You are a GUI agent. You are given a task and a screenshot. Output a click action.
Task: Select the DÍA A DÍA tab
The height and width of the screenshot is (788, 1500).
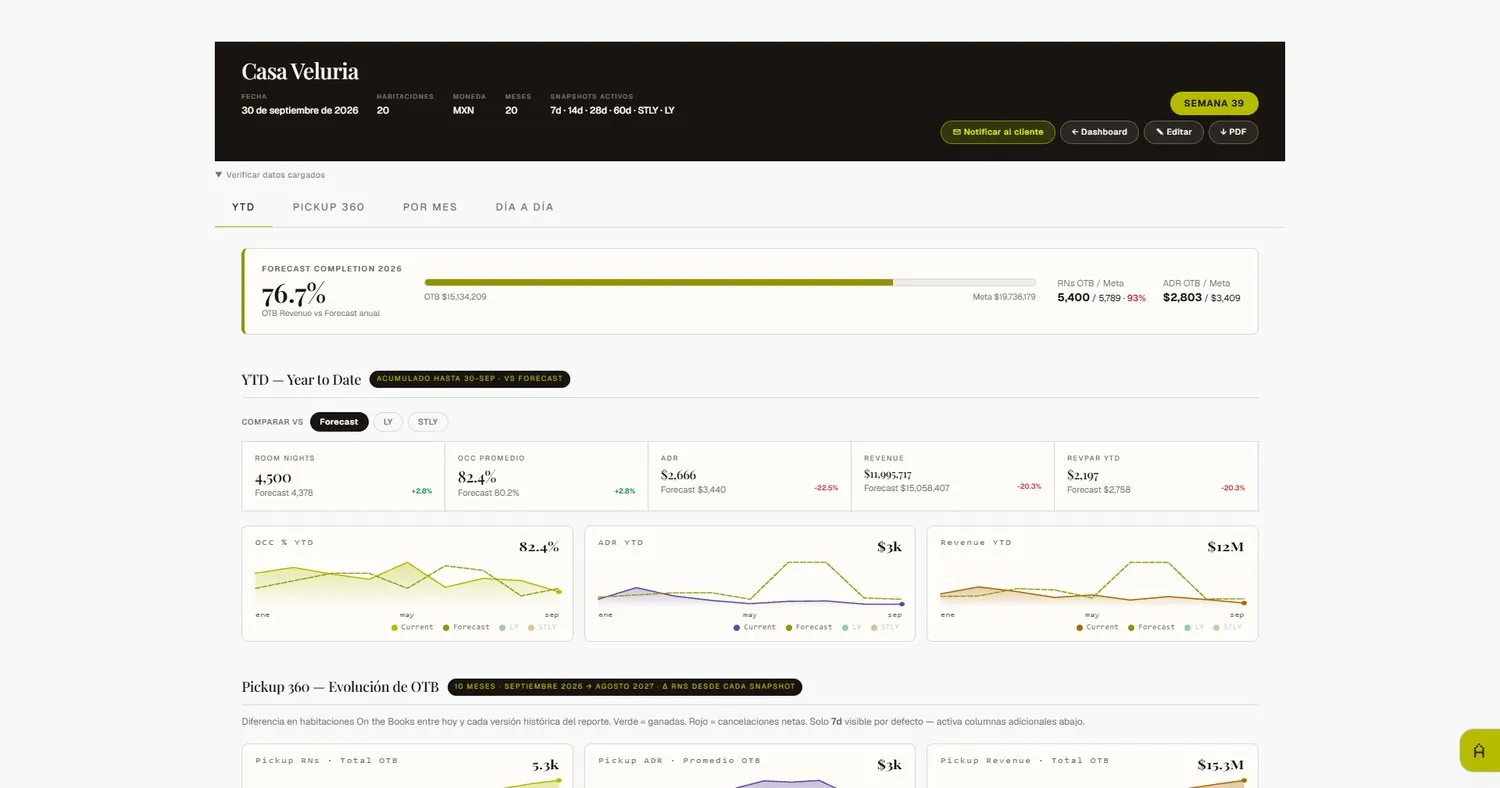coord(524,207)
